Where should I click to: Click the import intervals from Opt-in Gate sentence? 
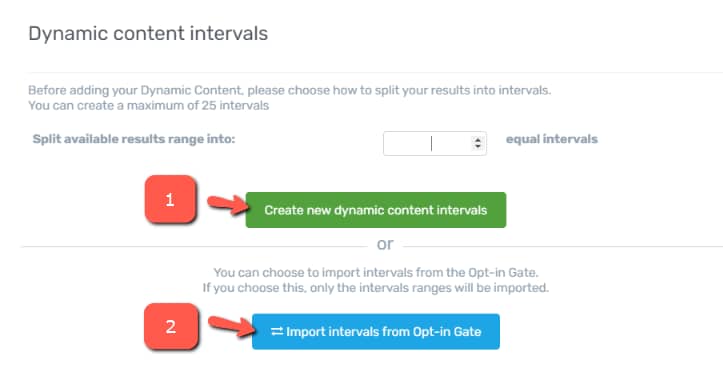tap(376, 272)
